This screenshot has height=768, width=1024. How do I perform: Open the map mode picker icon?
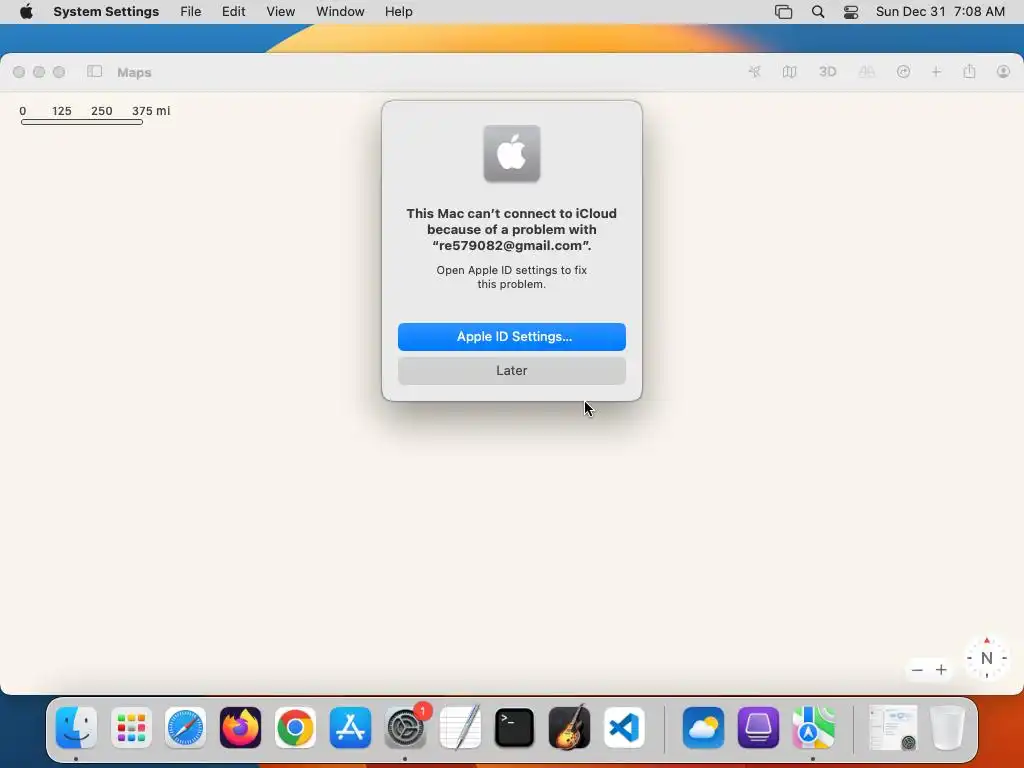pos(790,72)
